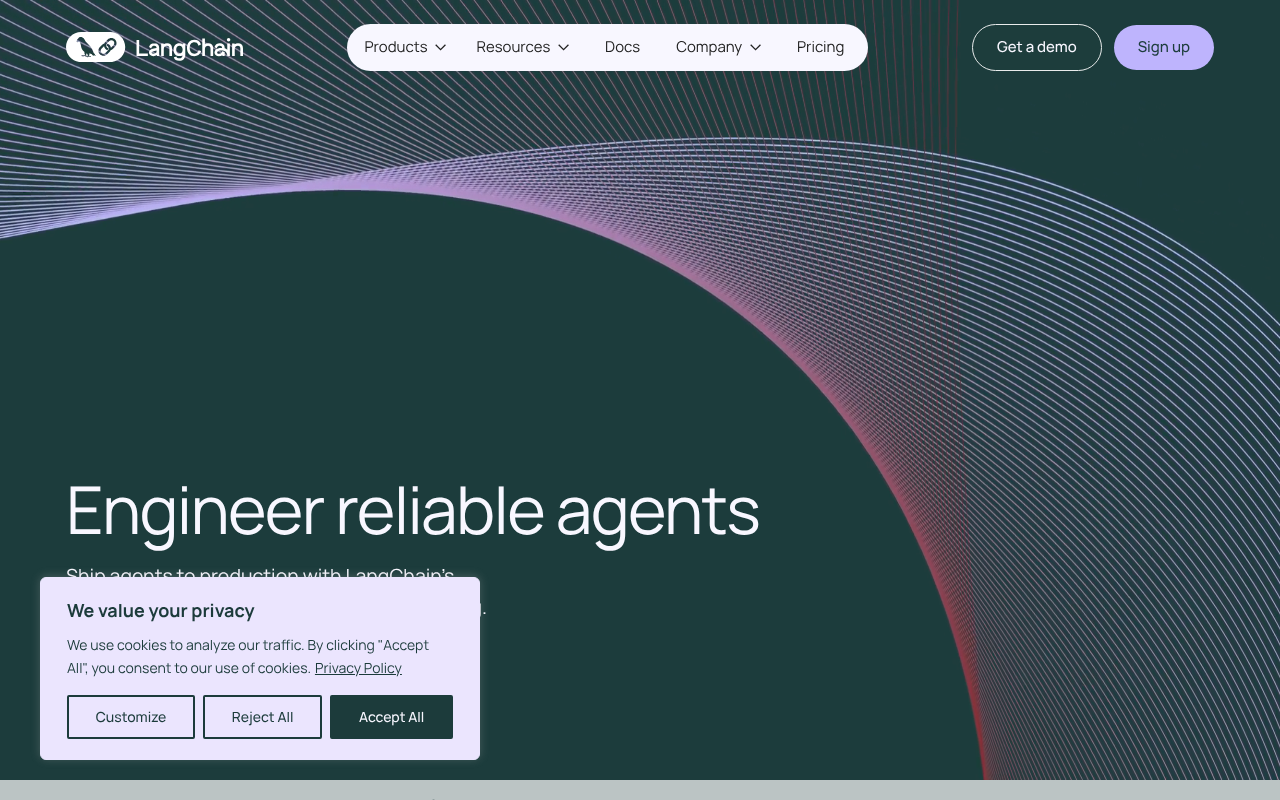Open the Company menu label

(x=708, y=47)
